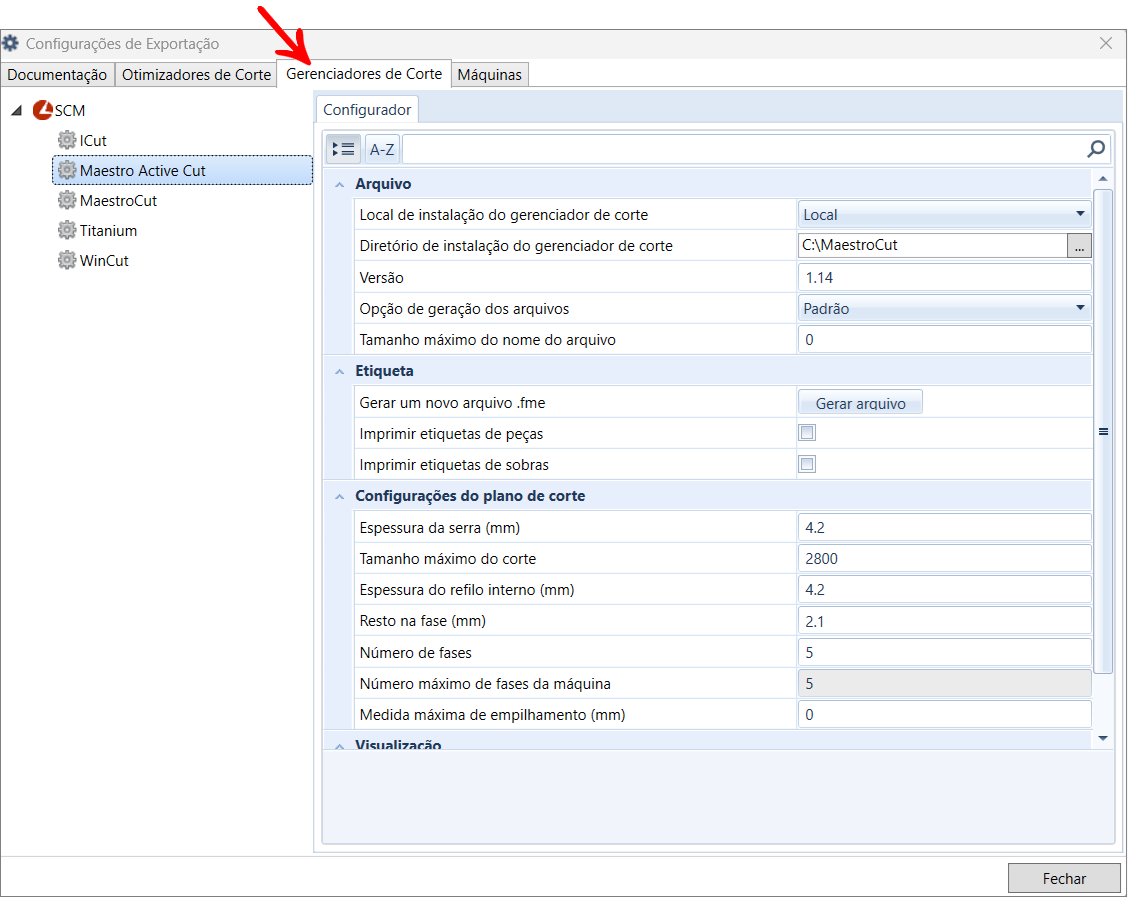This screenshot has width=1137, height=904.
Task: Select ICut in the tree
Action: [94, 141]
